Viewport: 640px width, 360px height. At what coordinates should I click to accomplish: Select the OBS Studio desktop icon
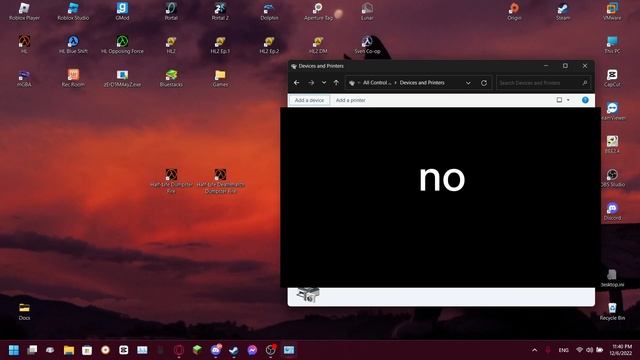coord(612,178)
